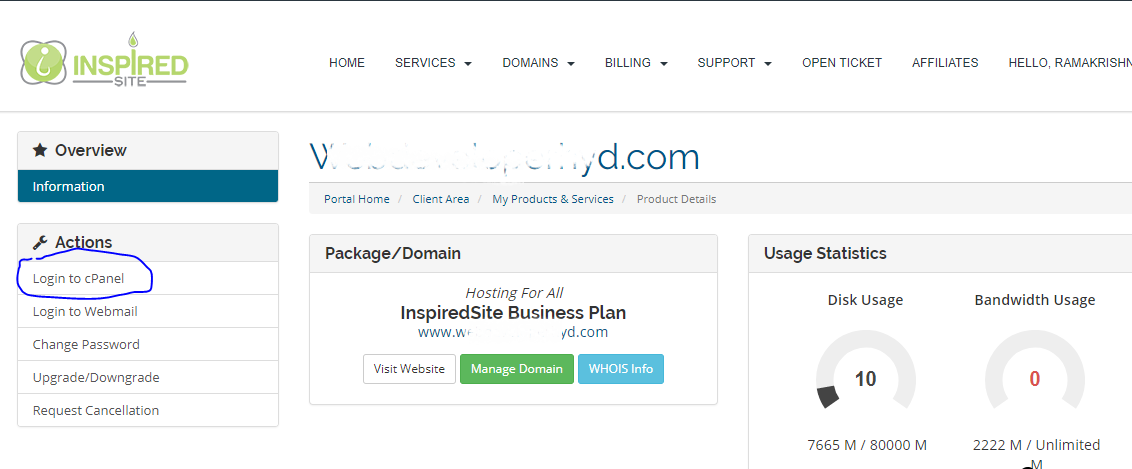Expand the DOMAINS dropdown menu
The width and height of the screenshot is (1132, 469).
click(x=539, y=63)
